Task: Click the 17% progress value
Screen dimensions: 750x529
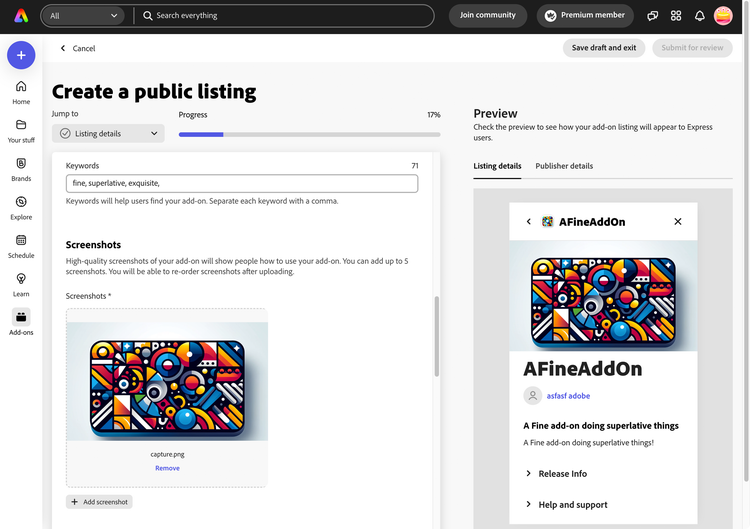Action: (x=434, y=115)
